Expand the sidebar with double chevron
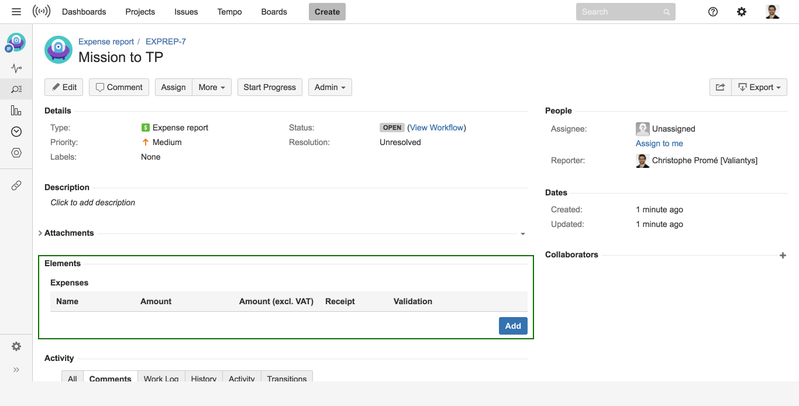Image resolution: width=799 pixels, height=406 pixels. pyautogui.click(x=16, y=370)
